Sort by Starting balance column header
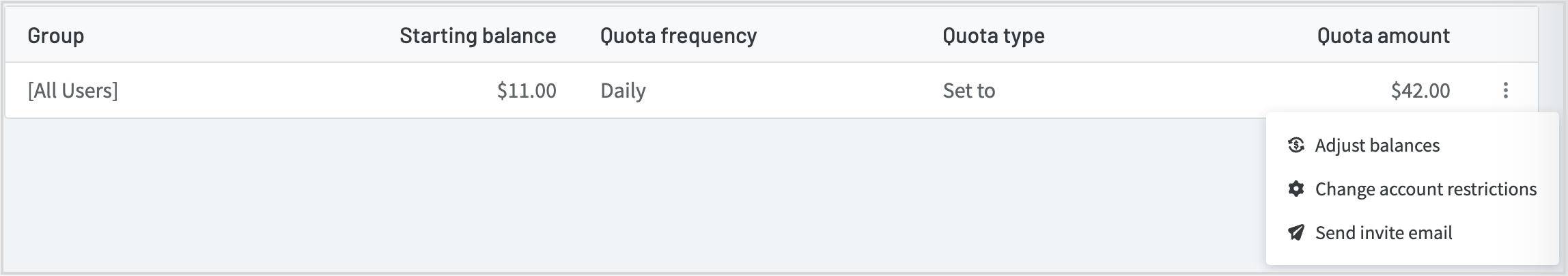The height and width of the screenshot is (276, 1568). pos(477,36)
